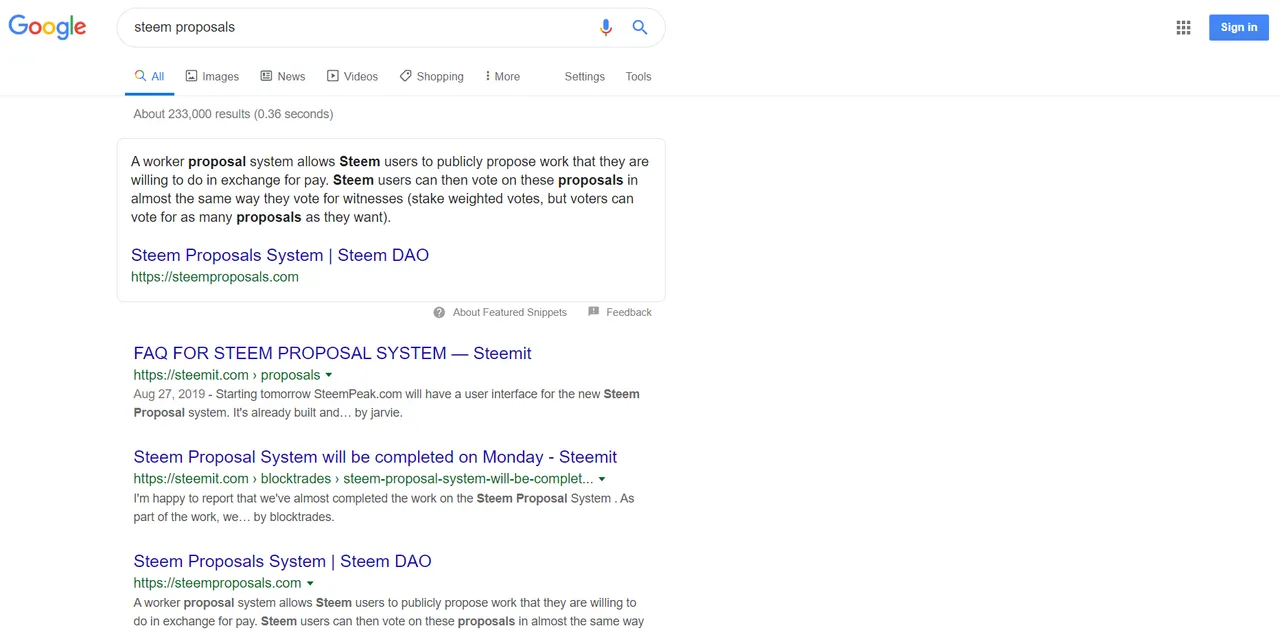Open featured snippet Steem Proposals System link
Image resolution: width=1280 pixels, height=631 pixels.
280,255
